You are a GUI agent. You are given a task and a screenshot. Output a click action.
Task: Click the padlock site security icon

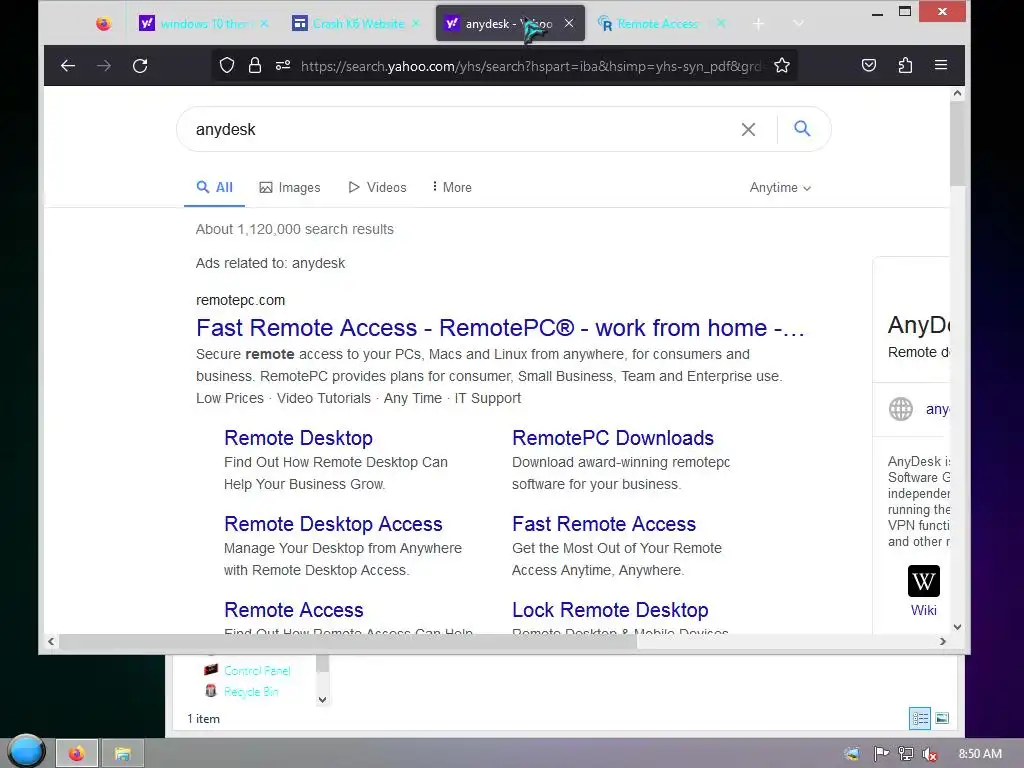[255, 65]
